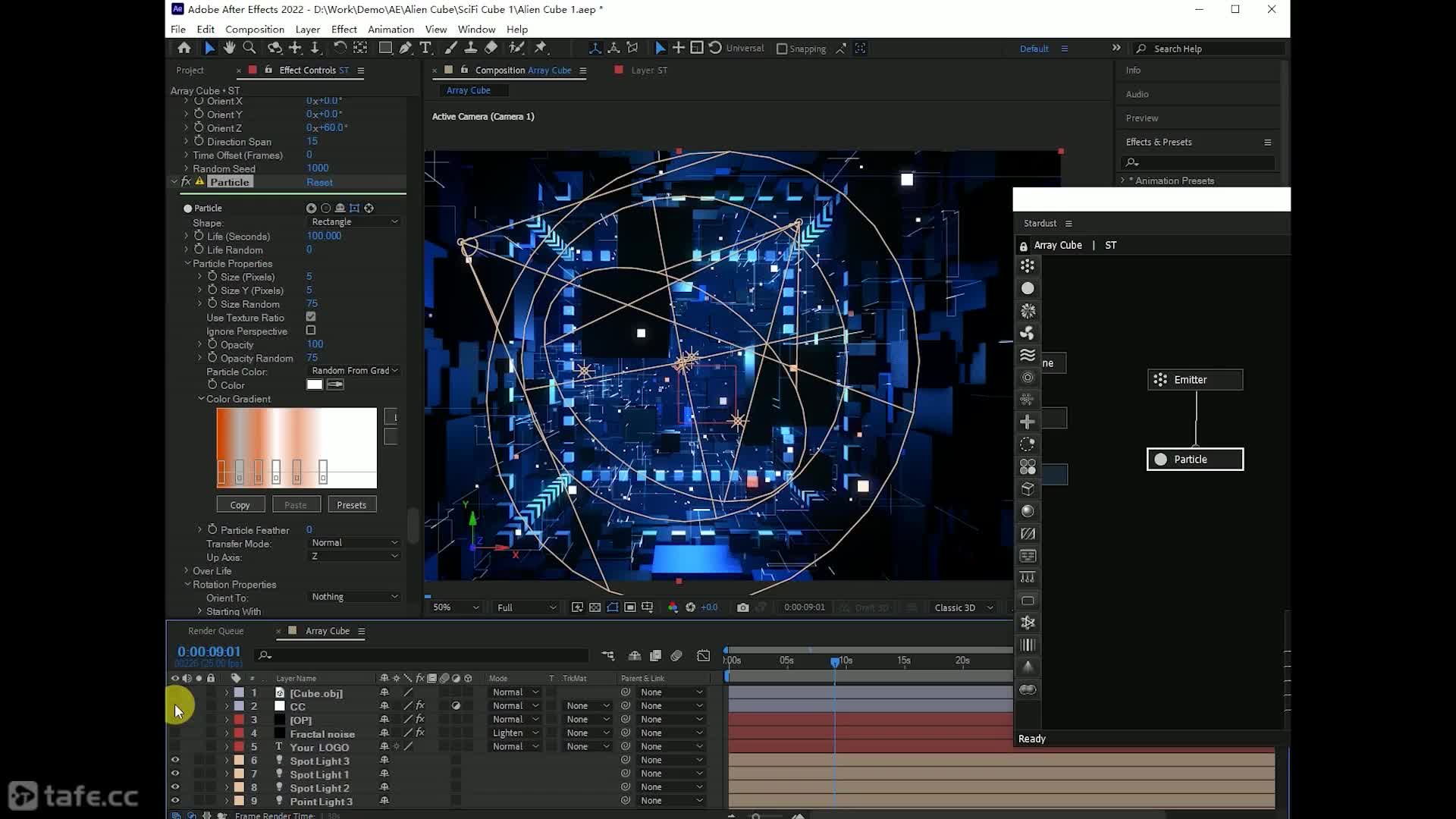
Task: Select the Zoom magnifier tool
Action: click(249, 48)
